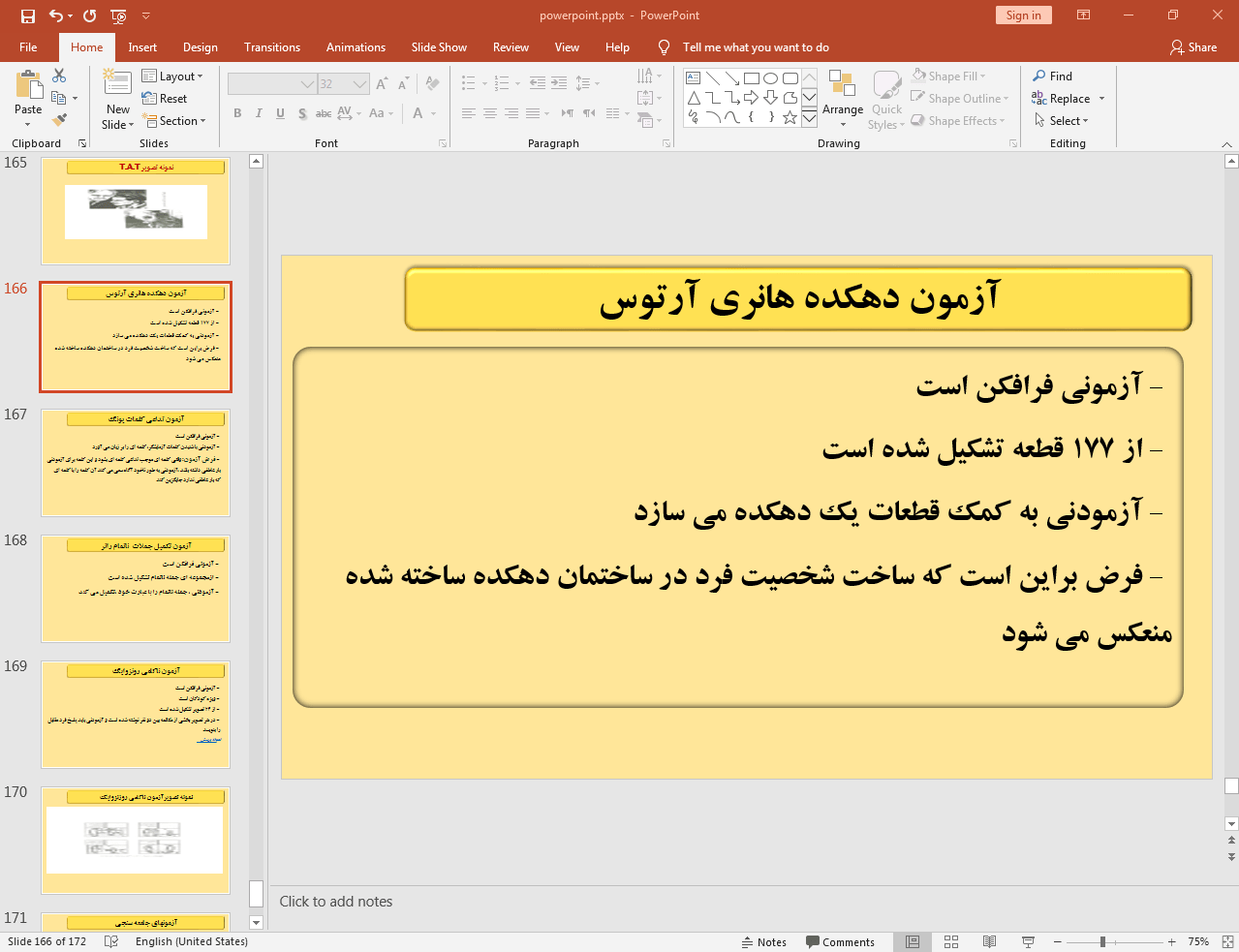Toggle Notes pane in status bar

763,941
